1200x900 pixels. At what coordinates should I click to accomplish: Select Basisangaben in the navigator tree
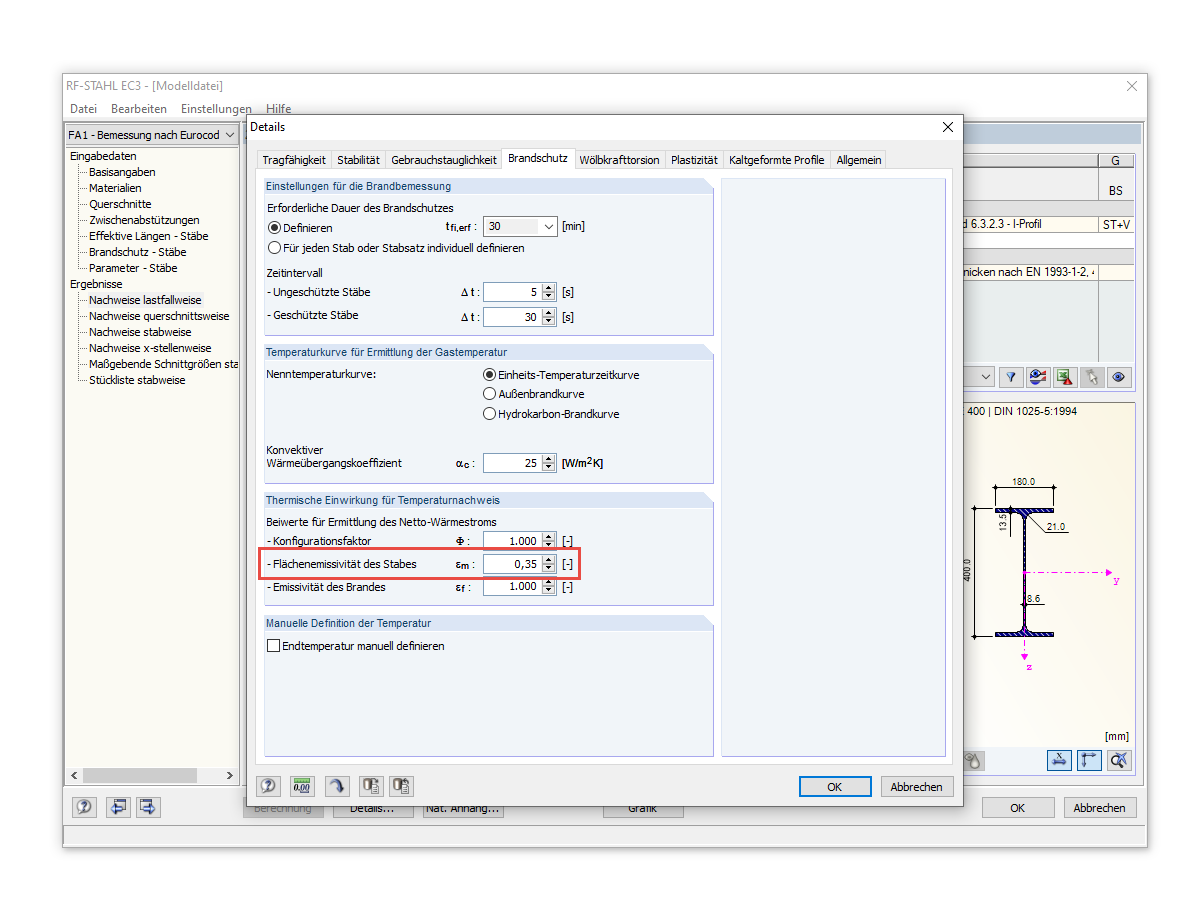pos(122,172)
